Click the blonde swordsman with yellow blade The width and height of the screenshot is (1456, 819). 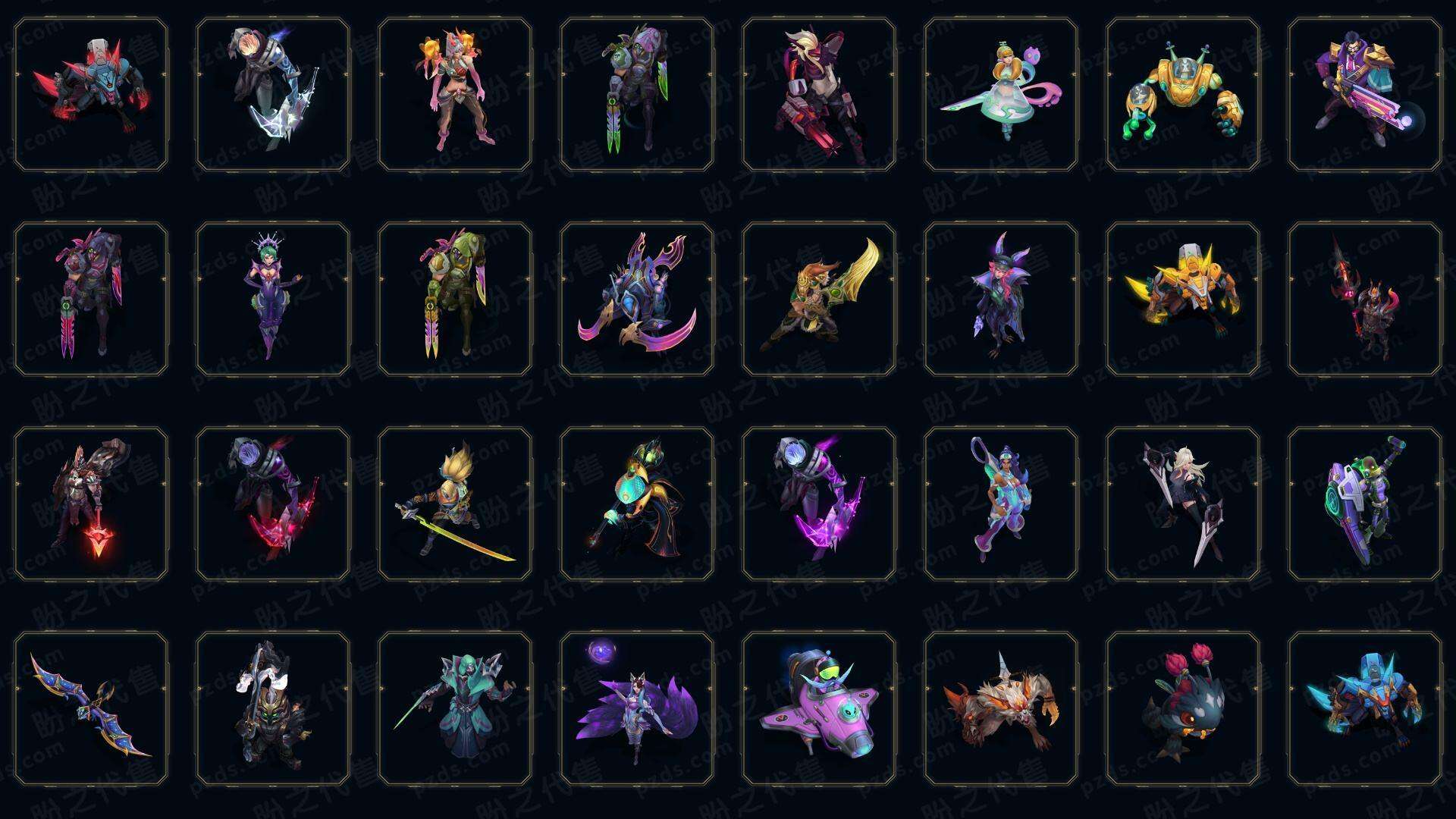pos(455,504)
